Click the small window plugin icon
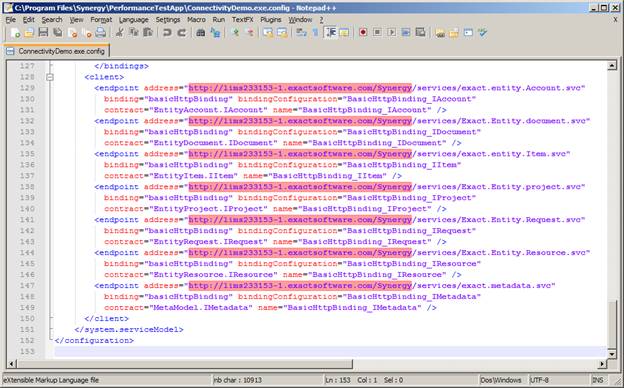The width and height of the screenshot is (624, 388). (x=468, y=33)
